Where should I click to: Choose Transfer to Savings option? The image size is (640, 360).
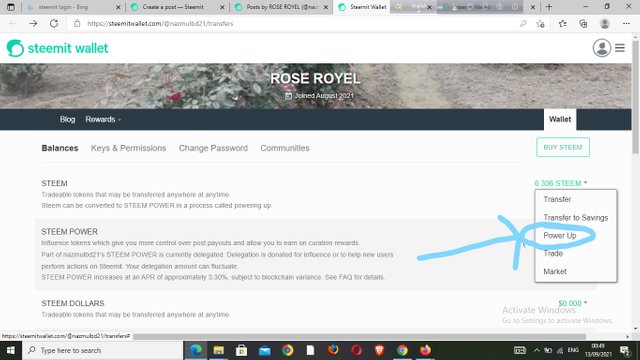576,218
